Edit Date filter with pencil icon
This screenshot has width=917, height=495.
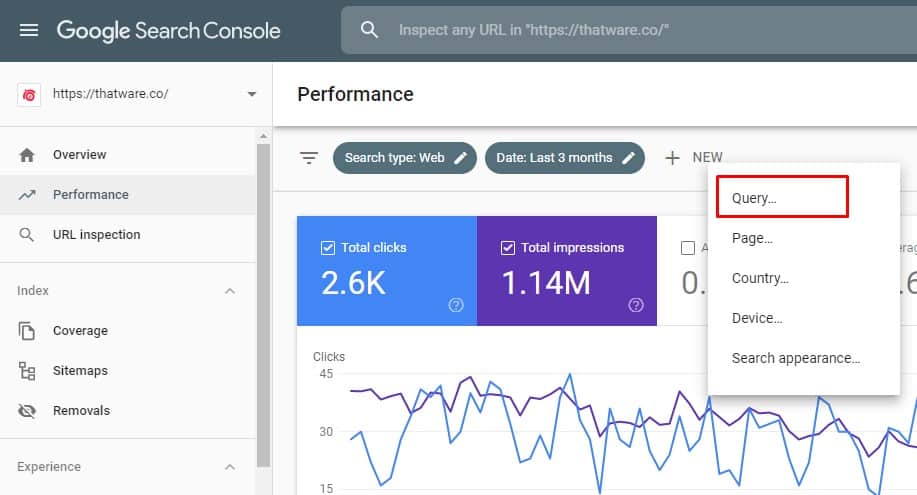point(629,158)
